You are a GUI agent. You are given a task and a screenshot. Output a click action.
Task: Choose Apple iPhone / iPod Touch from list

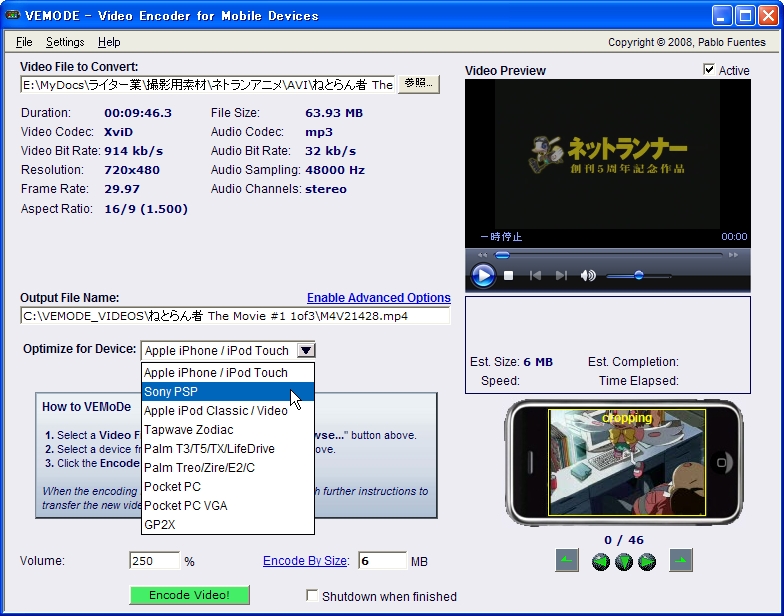228,372
